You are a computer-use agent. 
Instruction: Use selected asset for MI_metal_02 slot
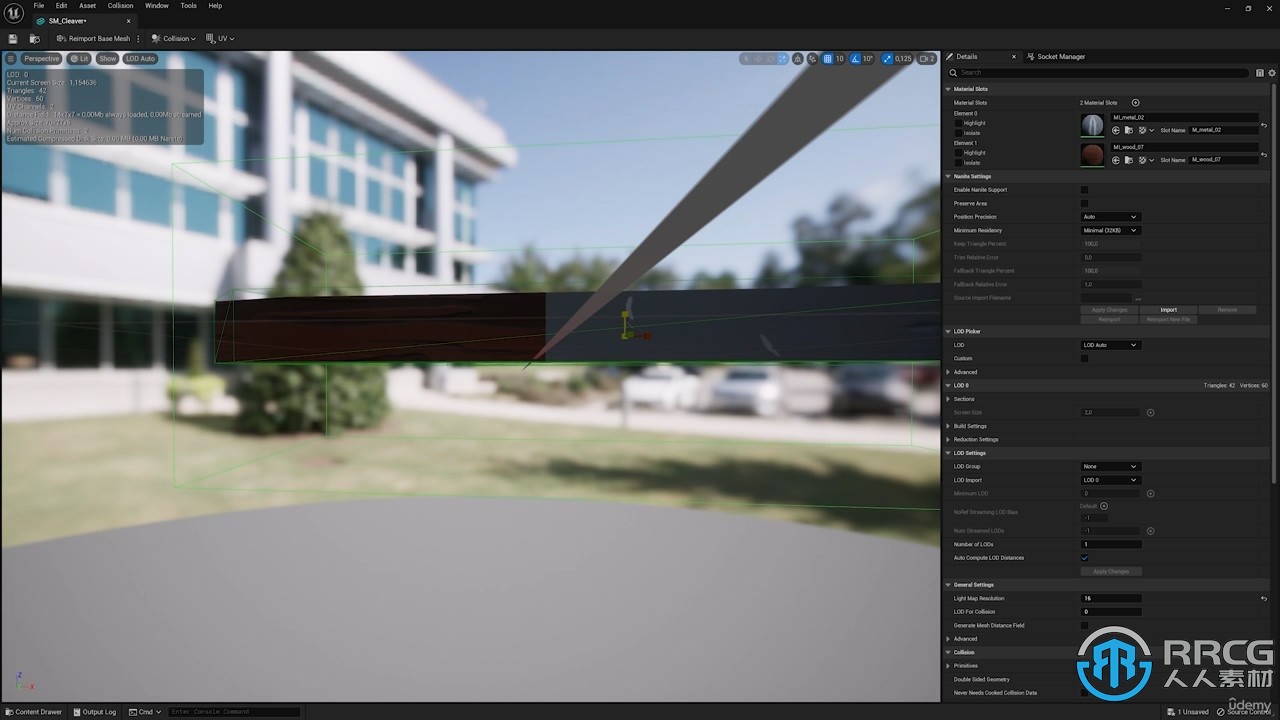click(1116, 130)
